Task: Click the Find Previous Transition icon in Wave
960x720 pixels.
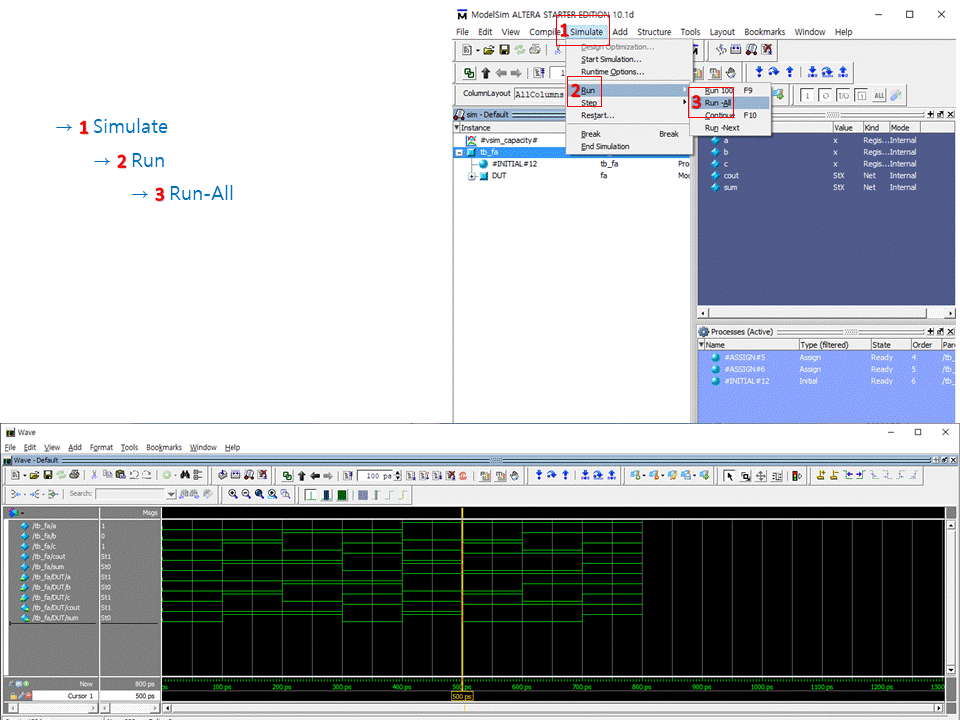Action: point(849,475)
